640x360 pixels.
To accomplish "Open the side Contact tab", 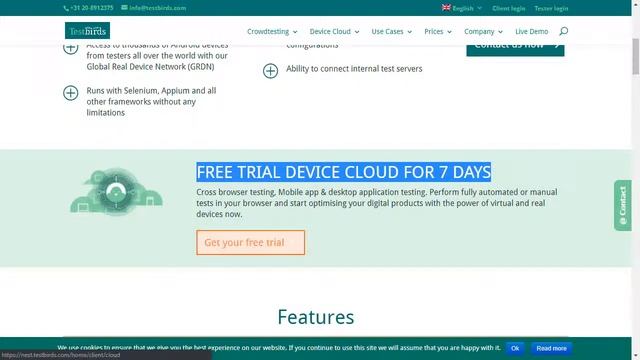I will tap(622, 205).
